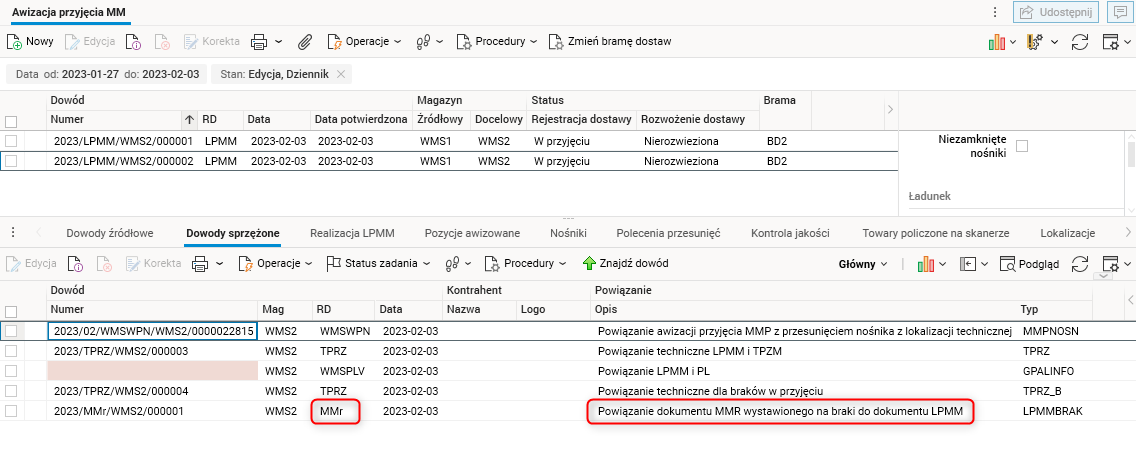Open Towary policzone na skanerze tab
Image resolution: width=1136 pixels, height=463 pixels.
[x=935, y=233]
